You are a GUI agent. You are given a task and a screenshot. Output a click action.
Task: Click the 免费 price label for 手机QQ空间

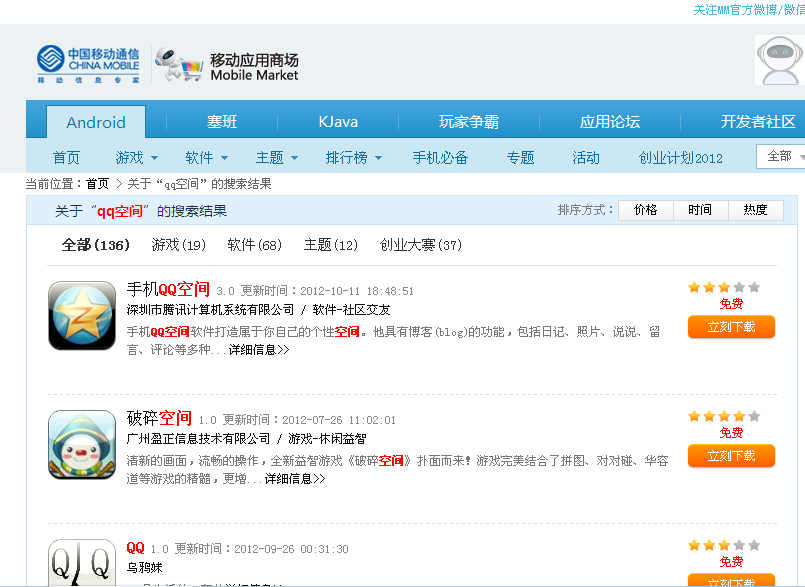(x=731, y=304)
